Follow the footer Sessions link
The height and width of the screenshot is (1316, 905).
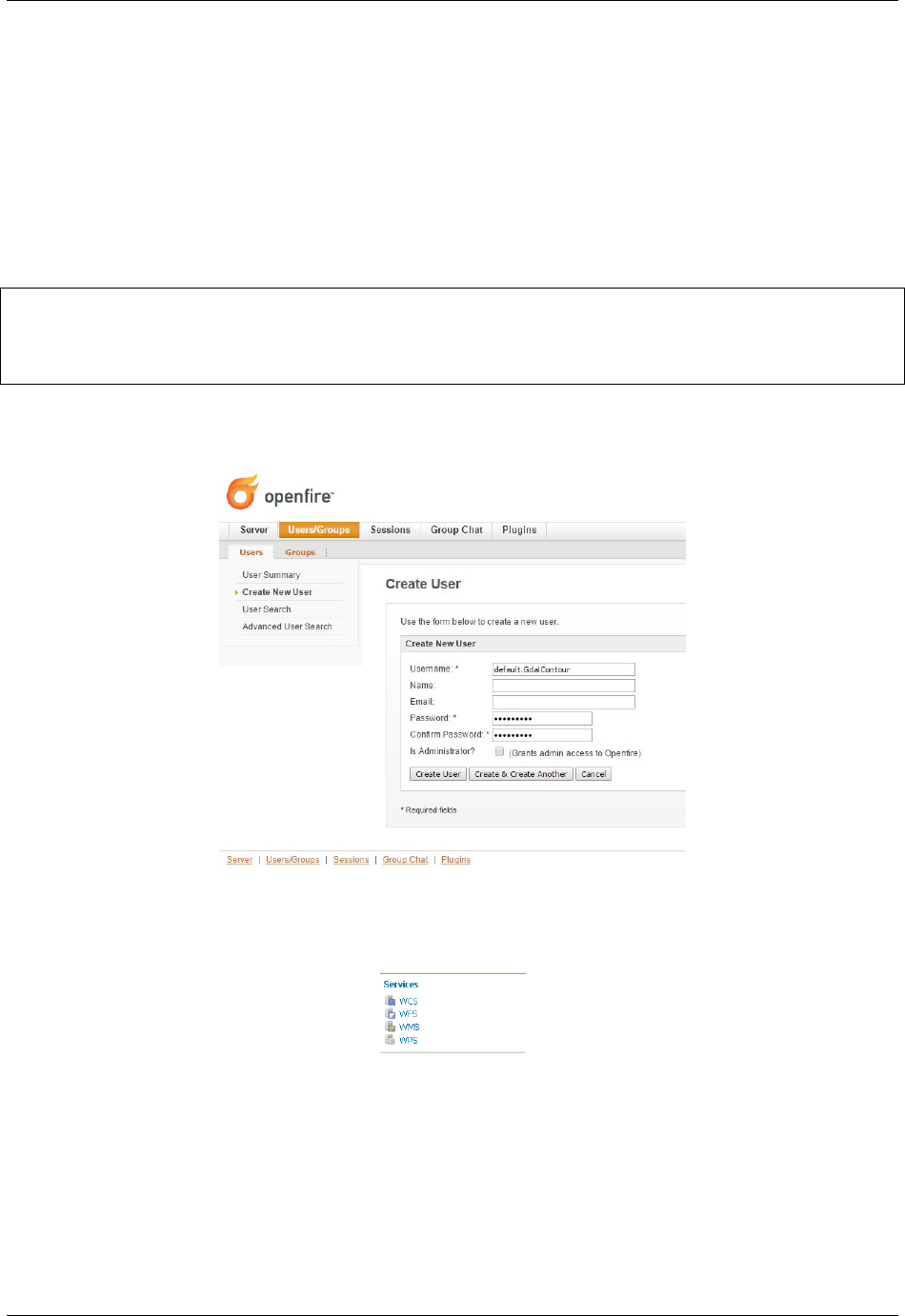click(x=351, y=860)
